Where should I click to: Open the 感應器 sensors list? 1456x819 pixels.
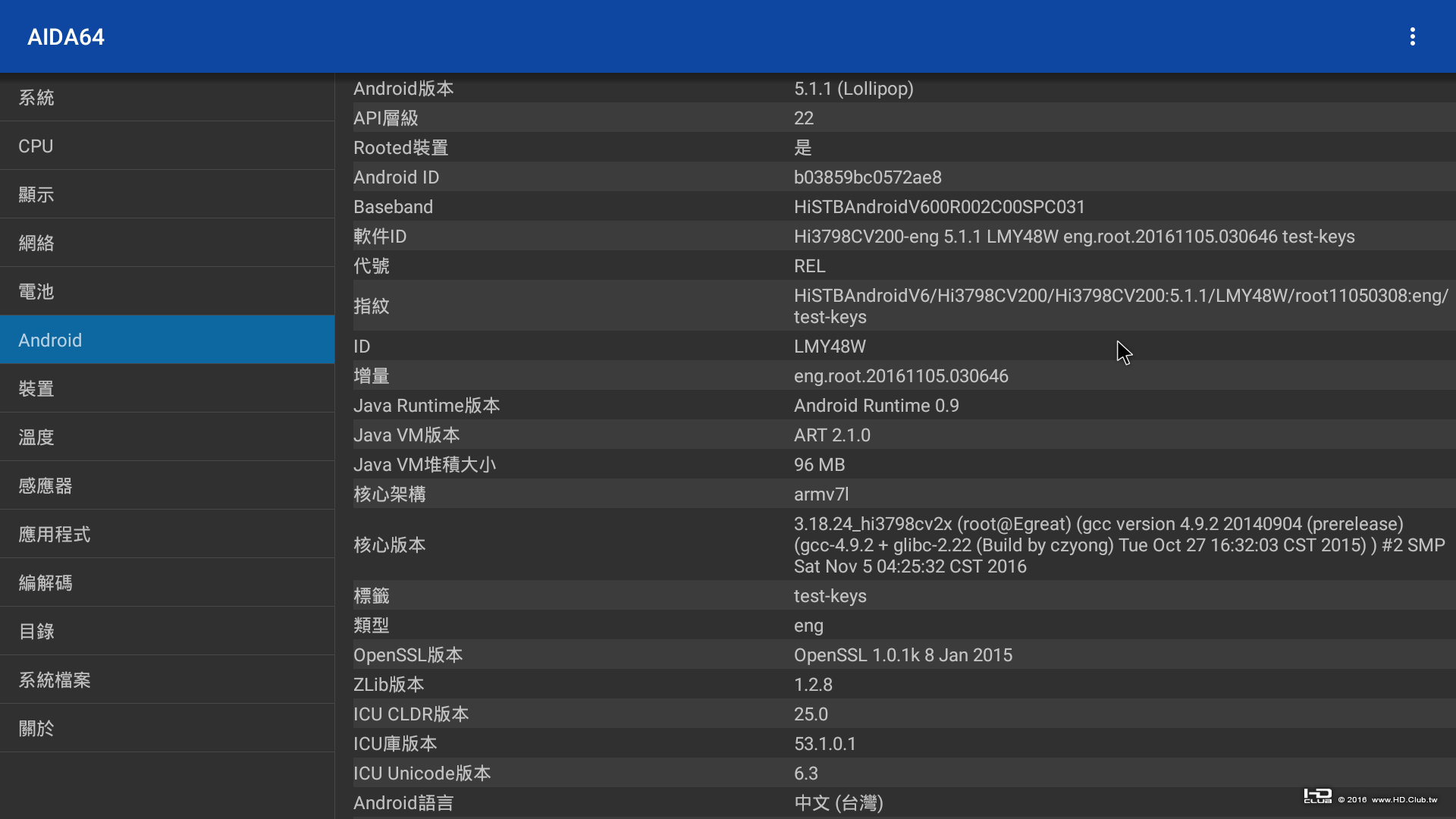pyautogui.click(x=167, y=485)
